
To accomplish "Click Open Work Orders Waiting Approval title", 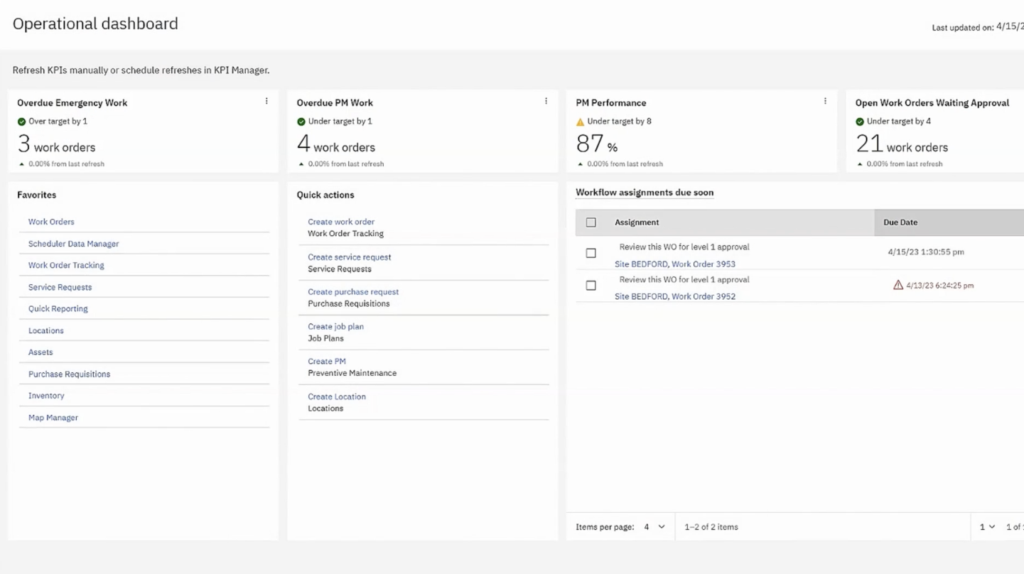I will (932, 103).
